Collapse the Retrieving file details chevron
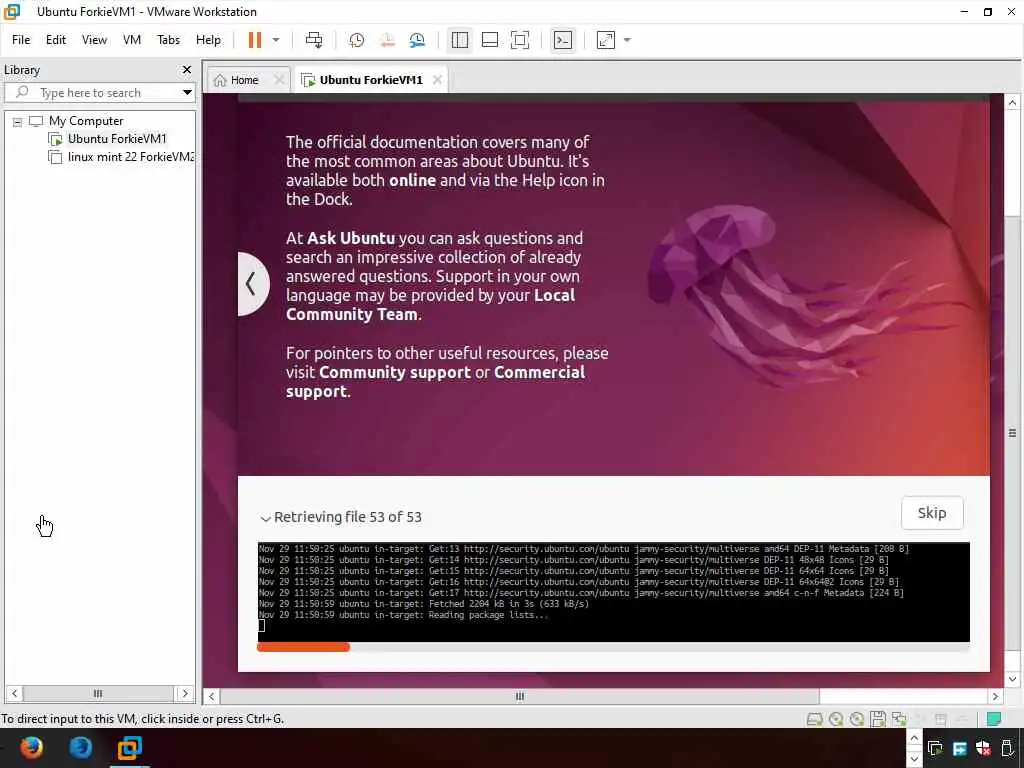 click(265, 519)
